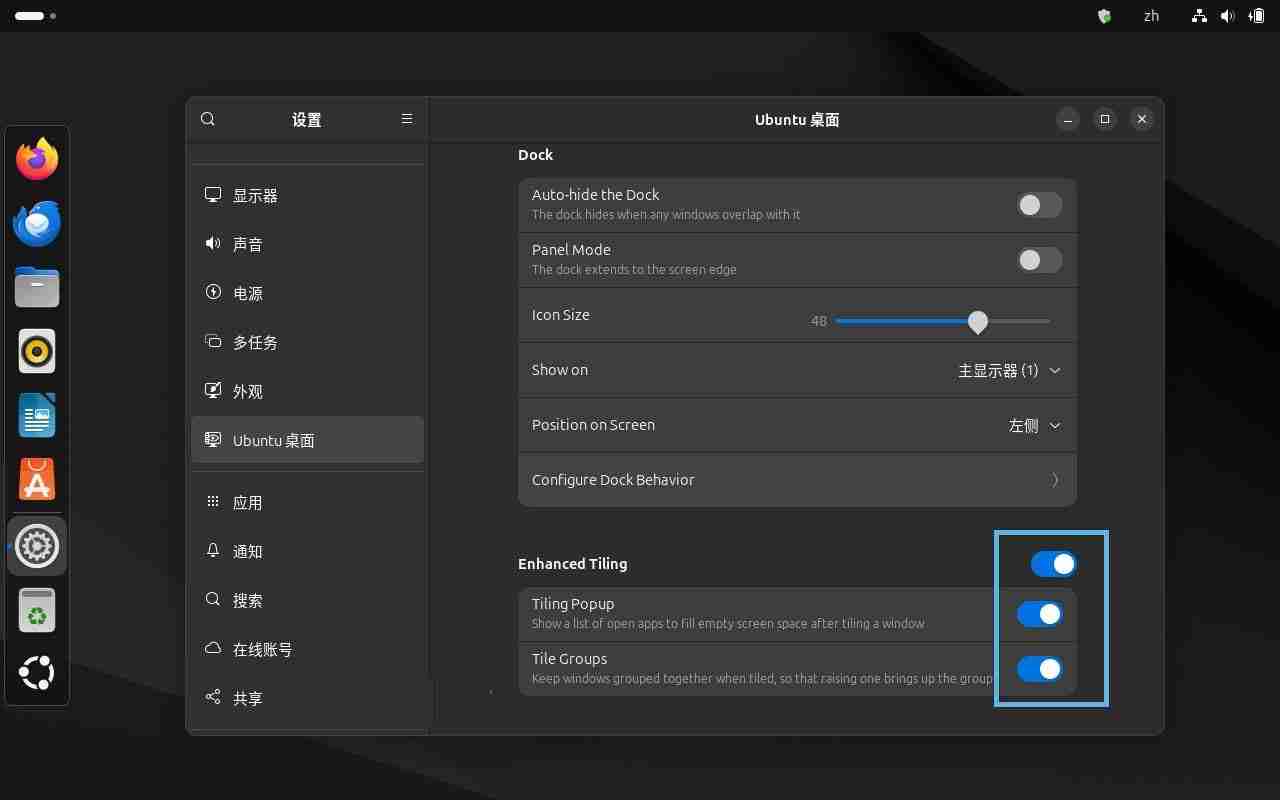
Task: Open the Settings hamburger menu
Action: tap(407, 119)
